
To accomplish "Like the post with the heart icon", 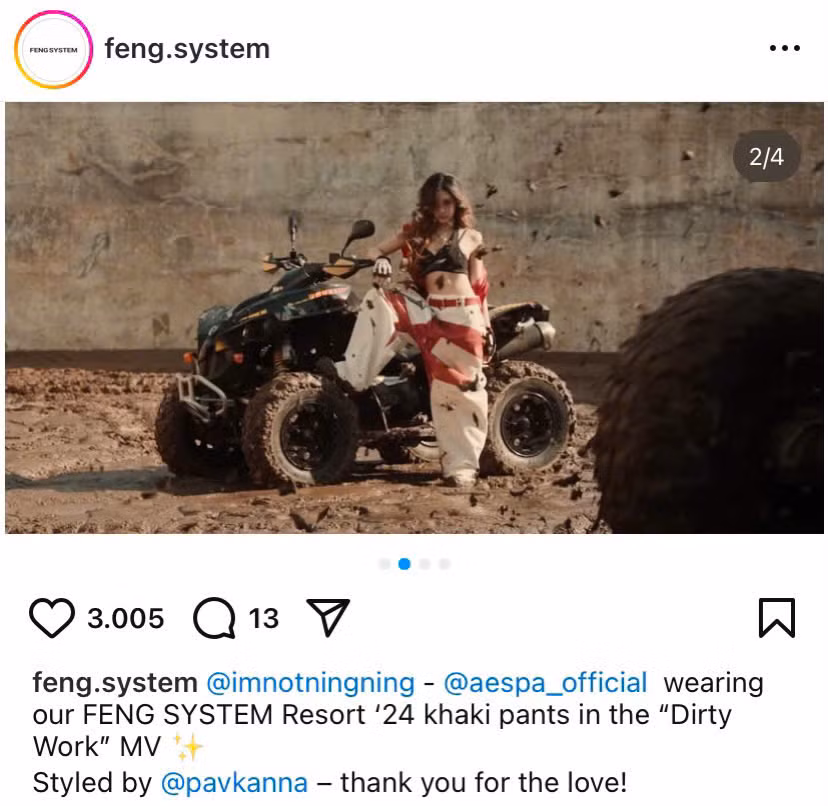I will [x=52, y=617].
